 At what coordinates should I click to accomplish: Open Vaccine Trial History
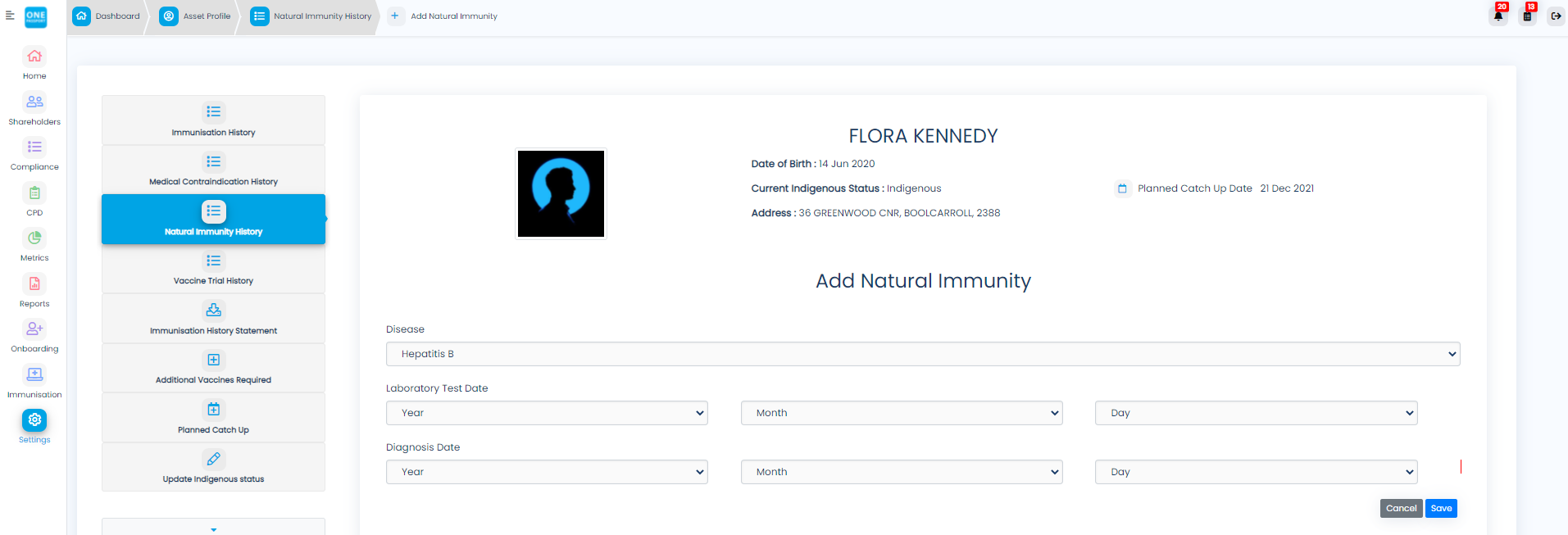point(213,269)
